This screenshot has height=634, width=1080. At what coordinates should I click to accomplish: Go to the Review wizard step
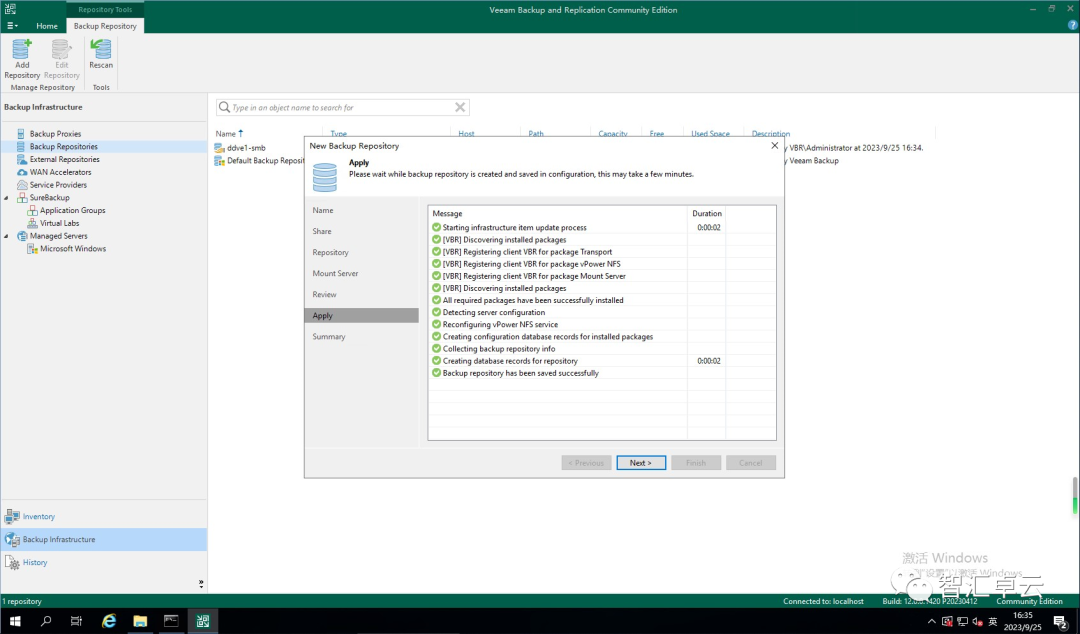(x=324, y=294)
